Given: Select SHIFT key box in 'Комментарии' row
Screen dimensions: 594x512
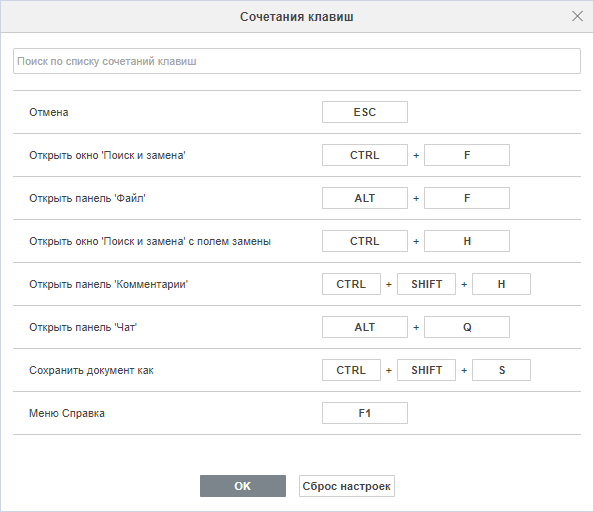Looking at the screenshot, I should click(x=426, y=284).
